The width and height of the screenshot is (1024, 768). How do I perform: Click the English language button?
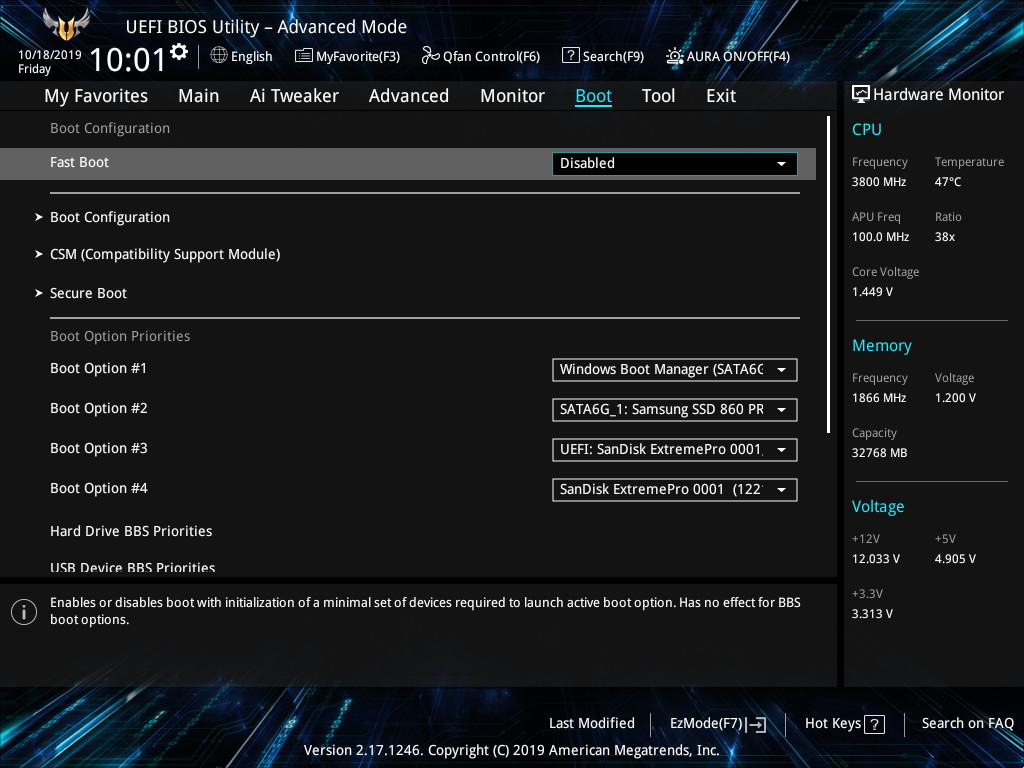tap(242, 56)
